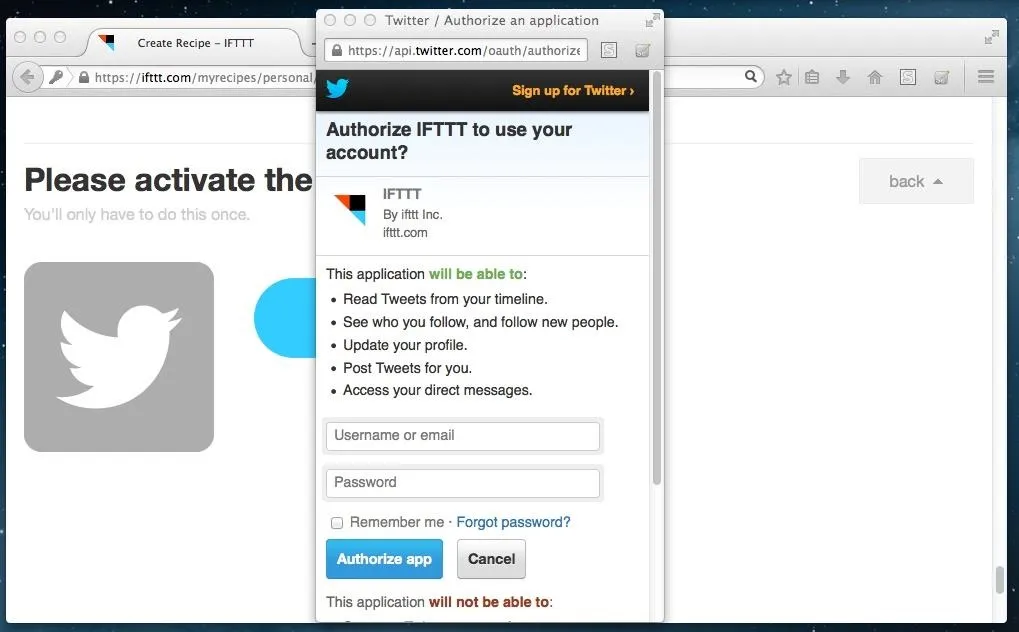Image resolution: width=1019 pixels, height=632 pixels.
Task: Click the IFTTT favicon on the Create Recipe tab
Action: pyautogui.click(x=107, y=43)
